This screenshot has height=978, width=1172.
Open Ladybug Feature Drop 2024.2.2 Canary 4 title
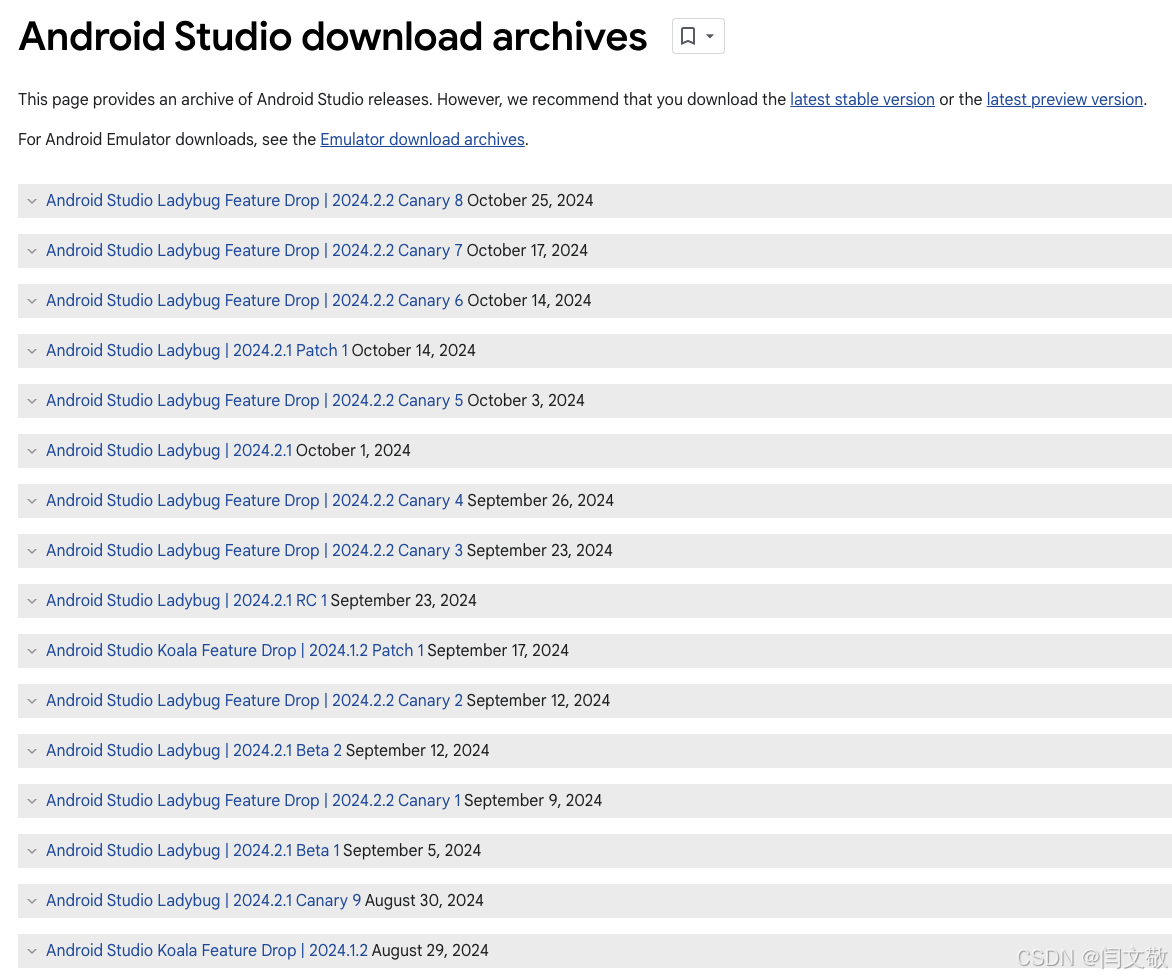(x=254, y=501)
